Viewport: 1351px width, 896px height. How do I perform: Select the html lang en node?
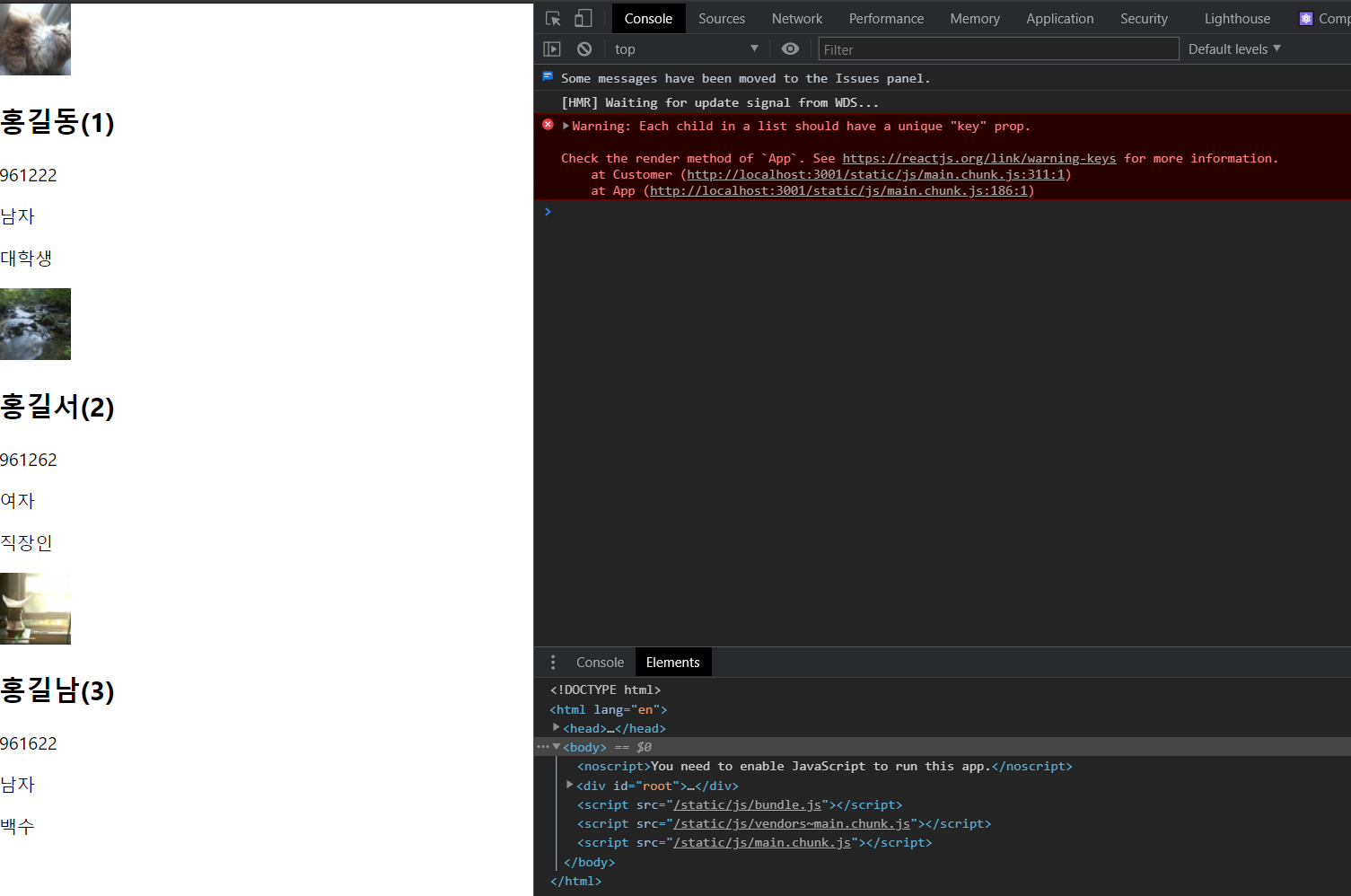[x=609, y=709]
